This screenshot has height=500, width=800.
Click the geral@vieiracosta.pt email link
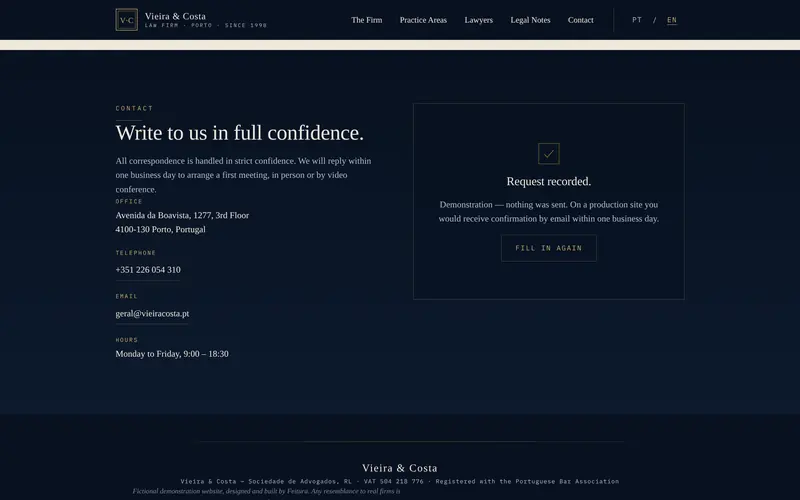pyautogui.click(x=152, y=313)
